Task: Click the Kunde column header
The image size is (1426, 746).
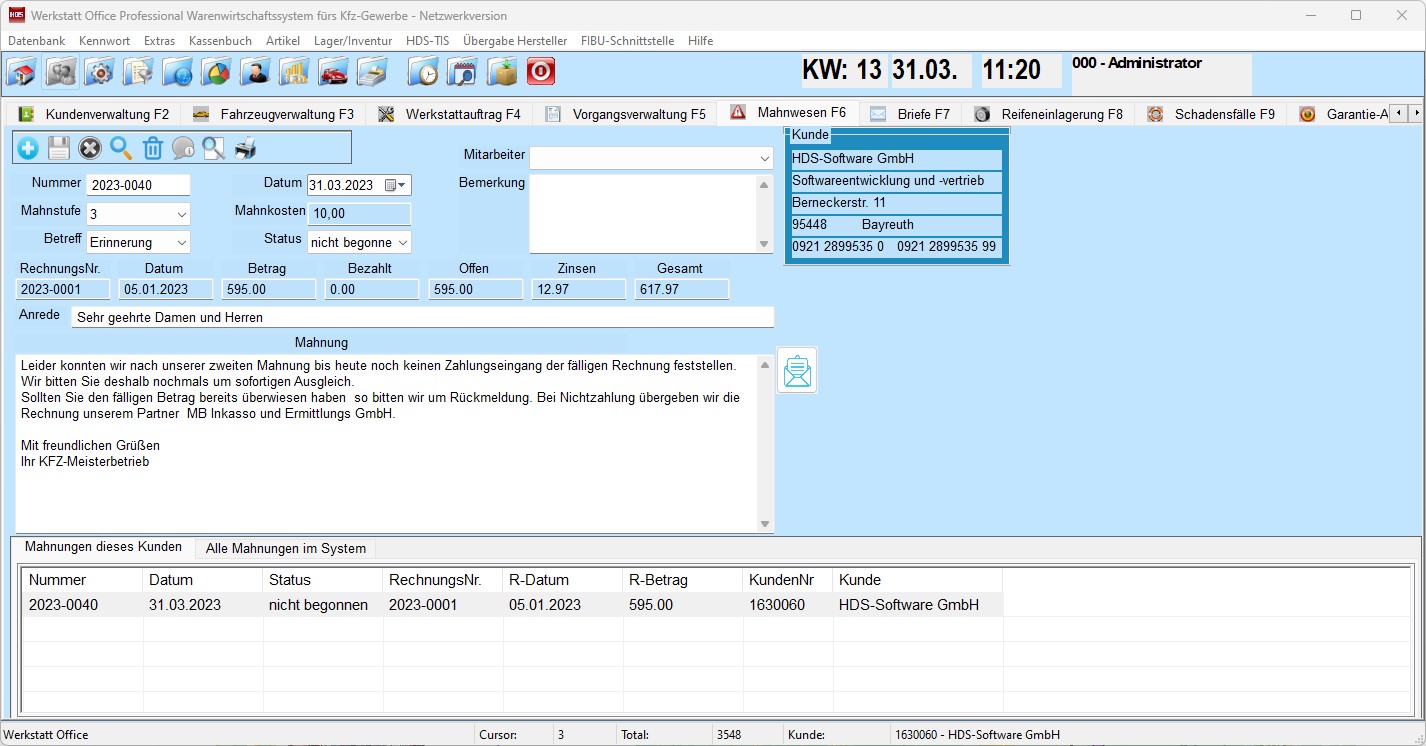Action: (x=918, y=580)
